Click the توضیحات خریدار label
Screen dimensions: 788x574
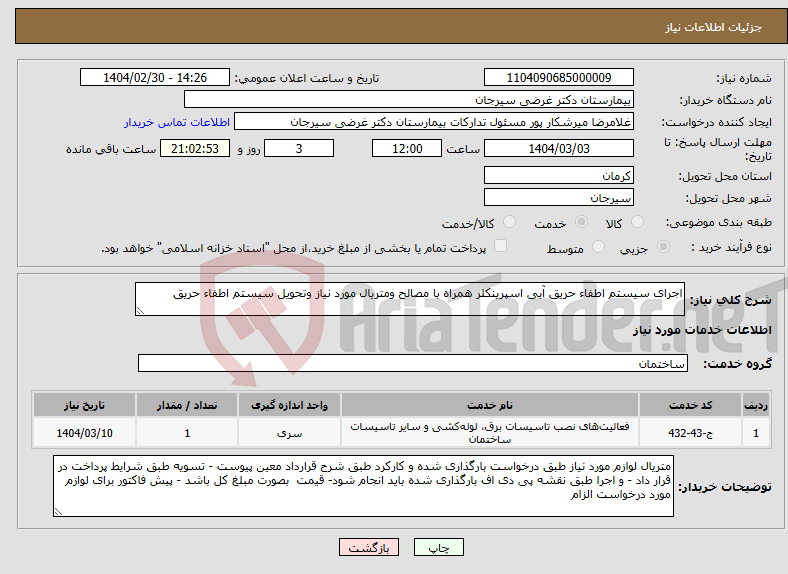point(725,487)
